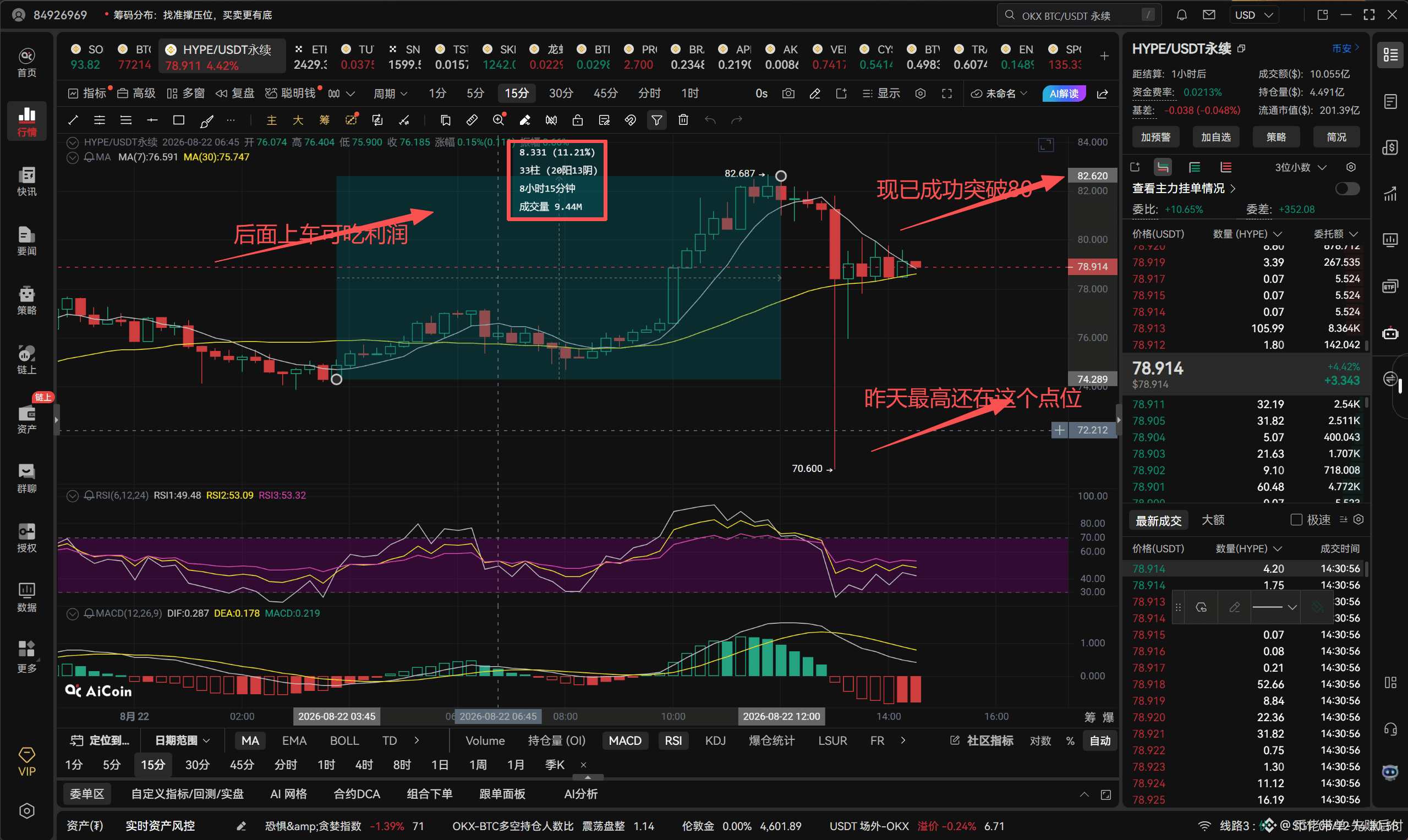Image resolution: width=1408 pixels, height=840 pixels.
Task: Toggle RSI indicator visibility check circle
Action: 73,496
